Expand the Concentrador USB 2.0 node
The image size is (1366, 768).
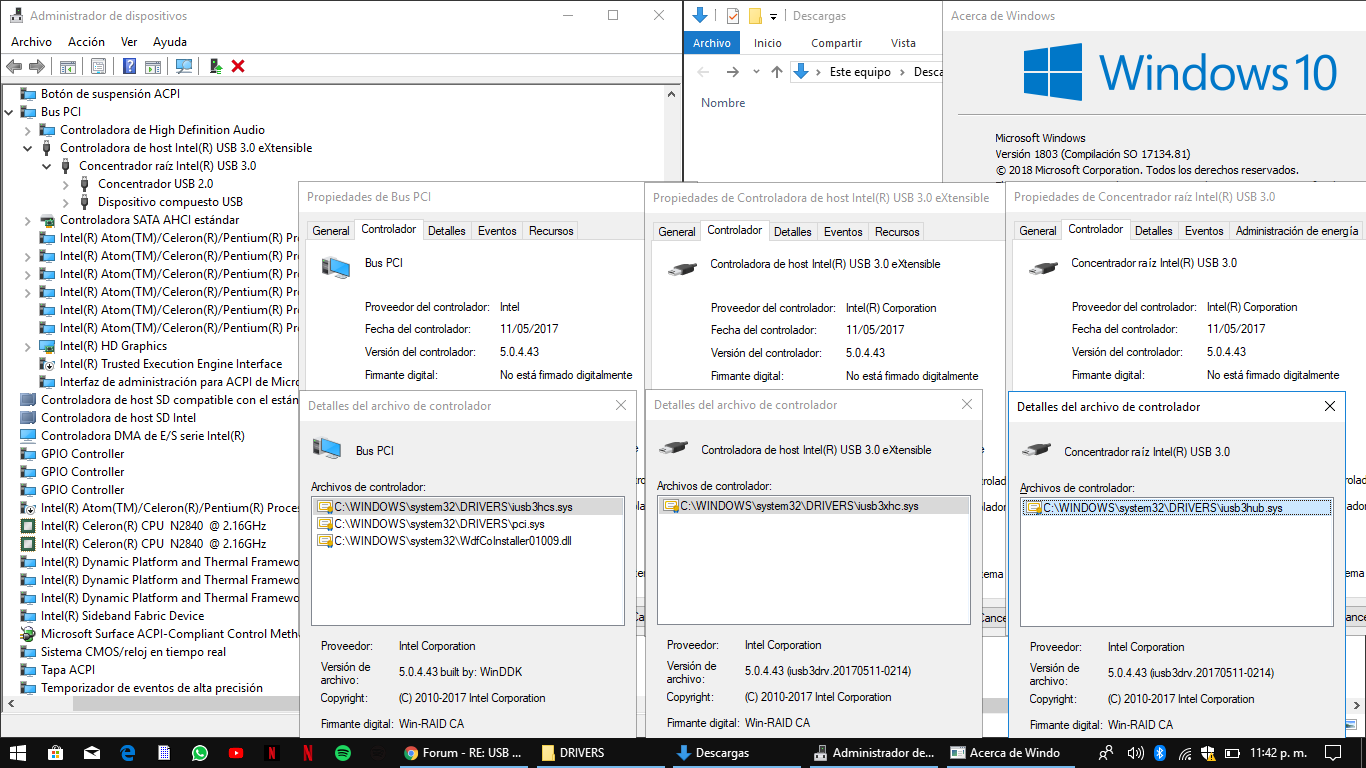66,184
